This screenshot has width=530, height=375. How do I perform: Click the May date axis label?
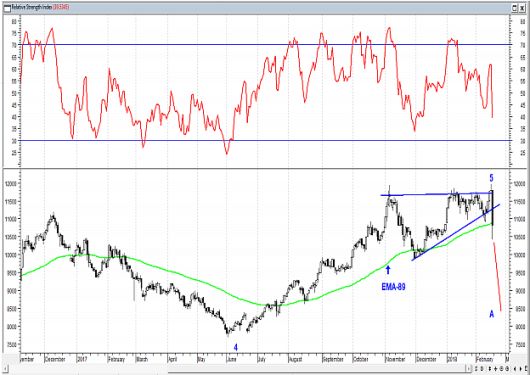[201, 359]
